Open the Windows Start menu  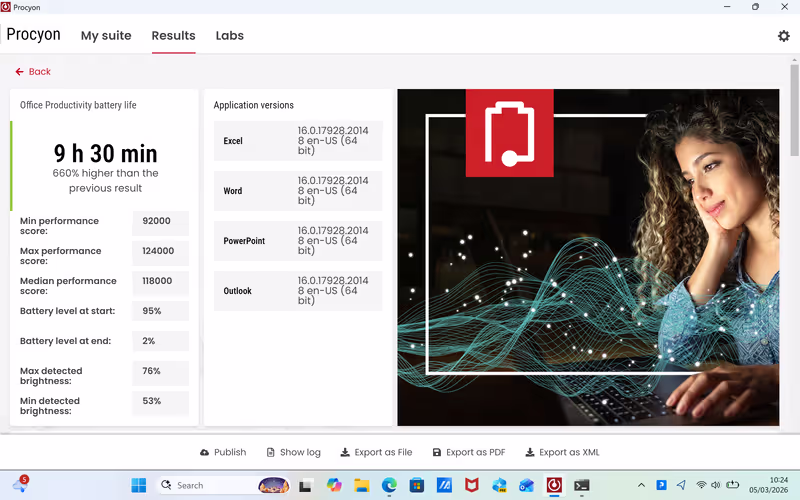(x=139, y=485)
